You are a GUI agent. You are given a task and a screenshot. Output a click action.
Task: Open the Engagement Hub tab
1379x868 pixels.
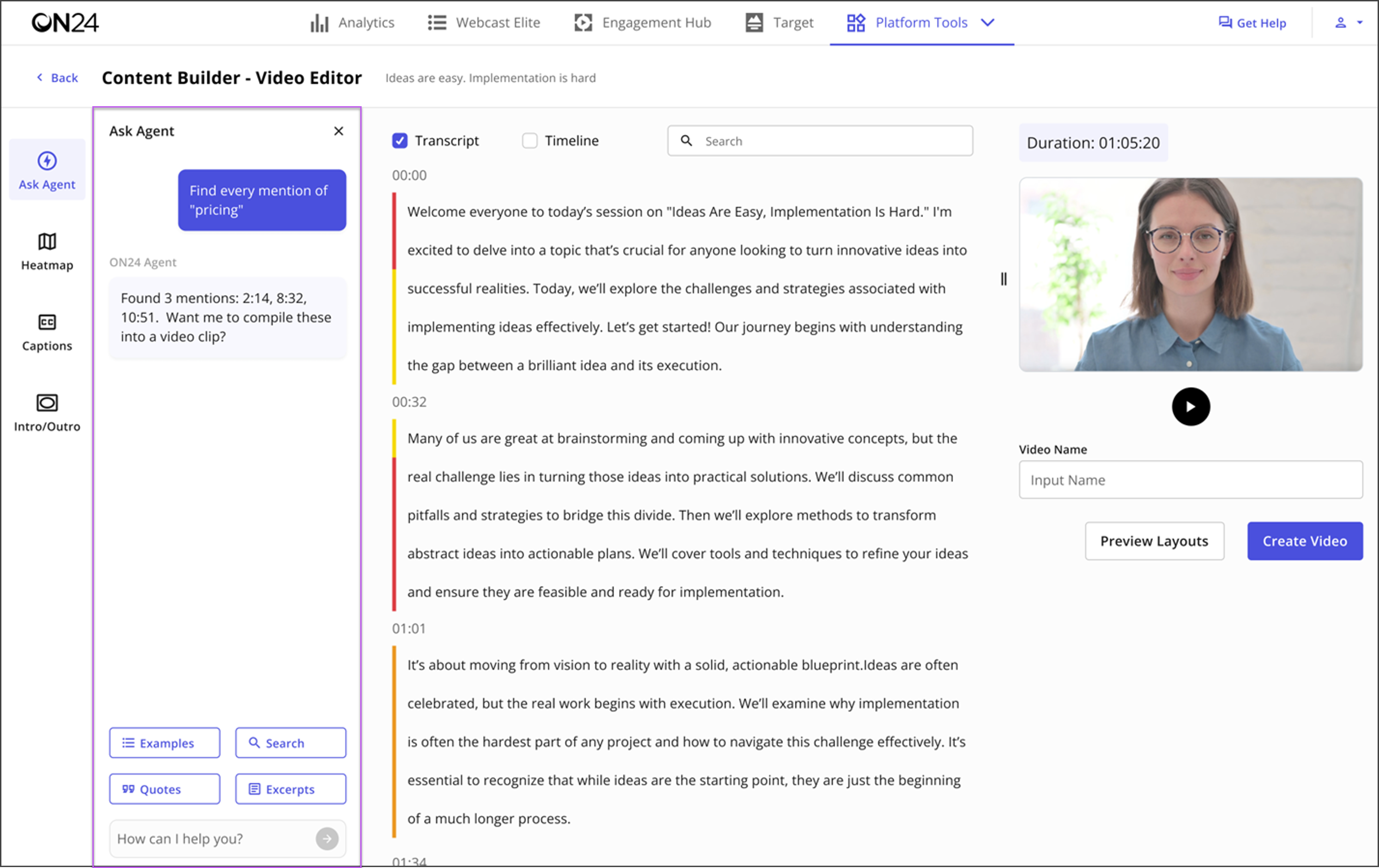click(642, 23)
